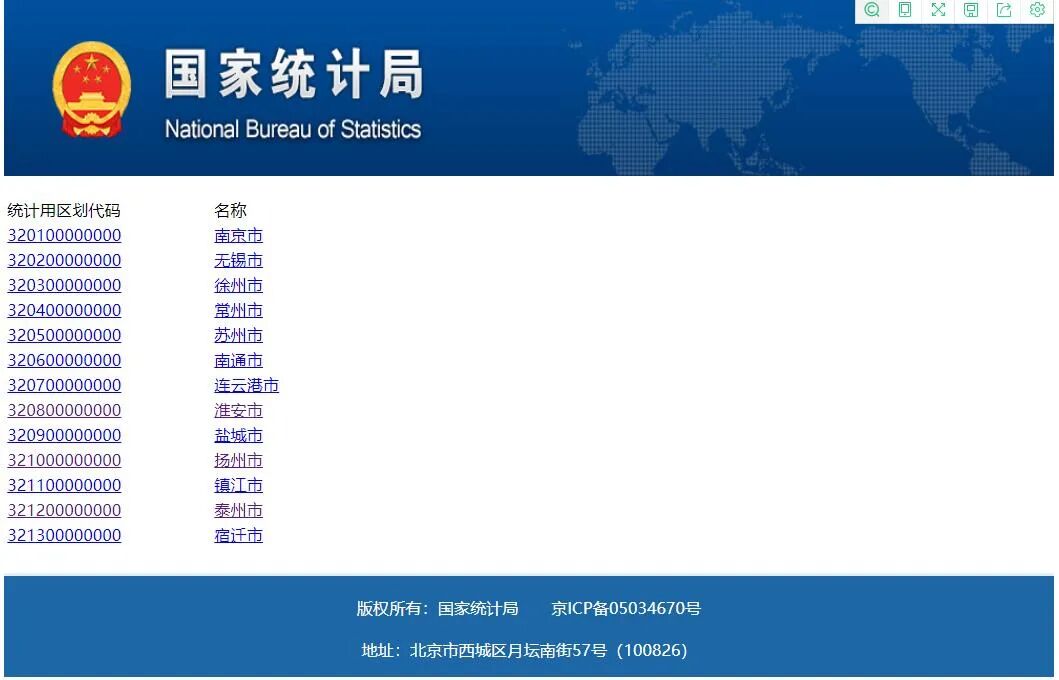Select code link 320100000000 for Nanjing
1059x680 pixels.
coord(64,235)
